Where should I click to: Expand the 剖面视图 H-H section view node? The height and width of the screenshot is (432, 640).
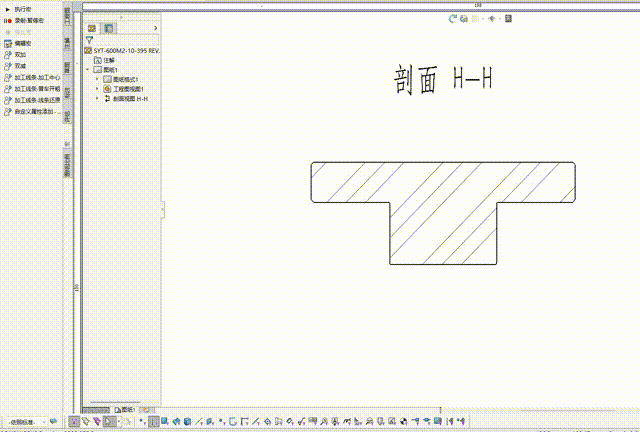97,99
